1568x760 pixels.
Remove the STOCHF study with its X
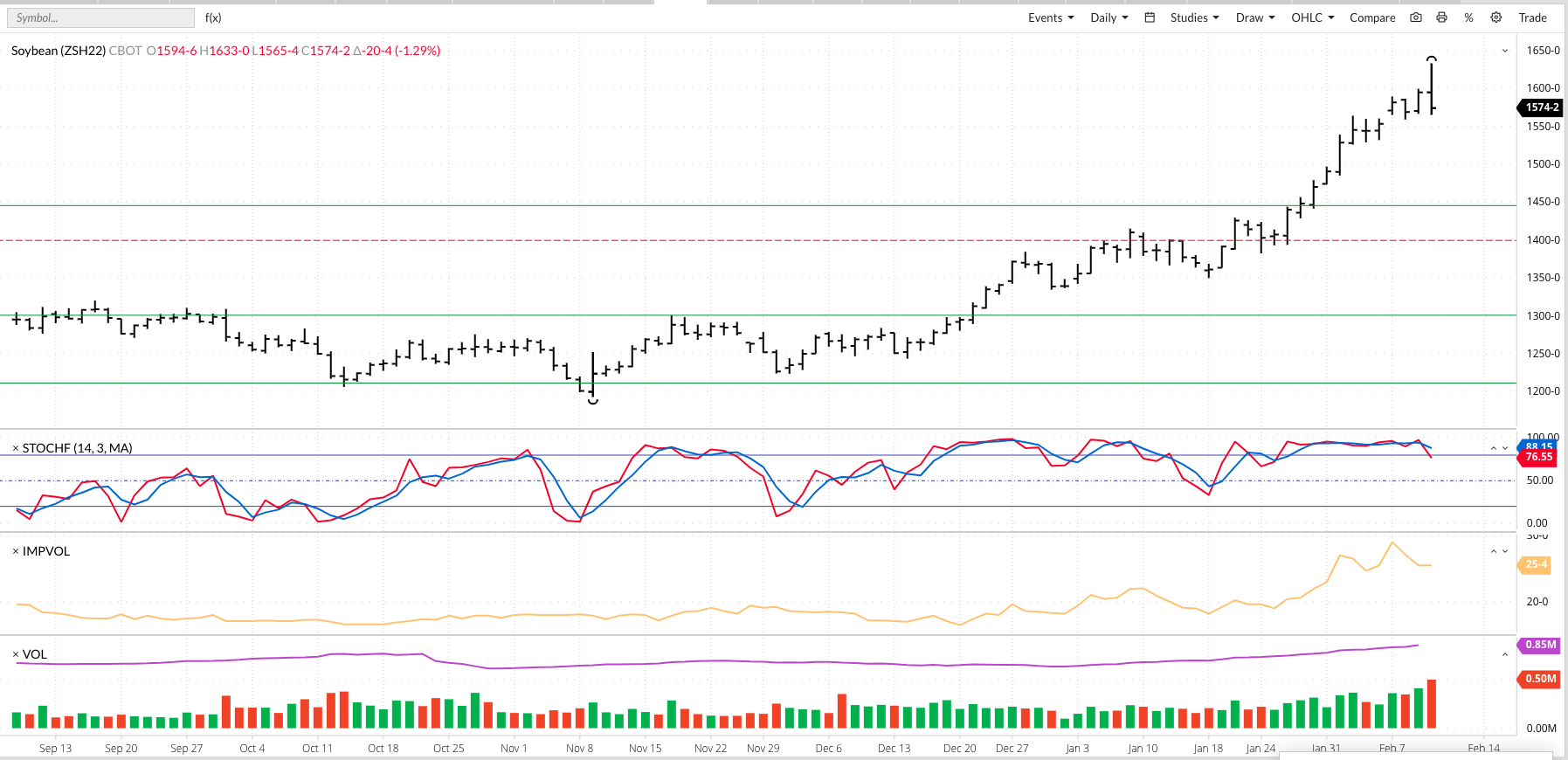tap(16, 448)
